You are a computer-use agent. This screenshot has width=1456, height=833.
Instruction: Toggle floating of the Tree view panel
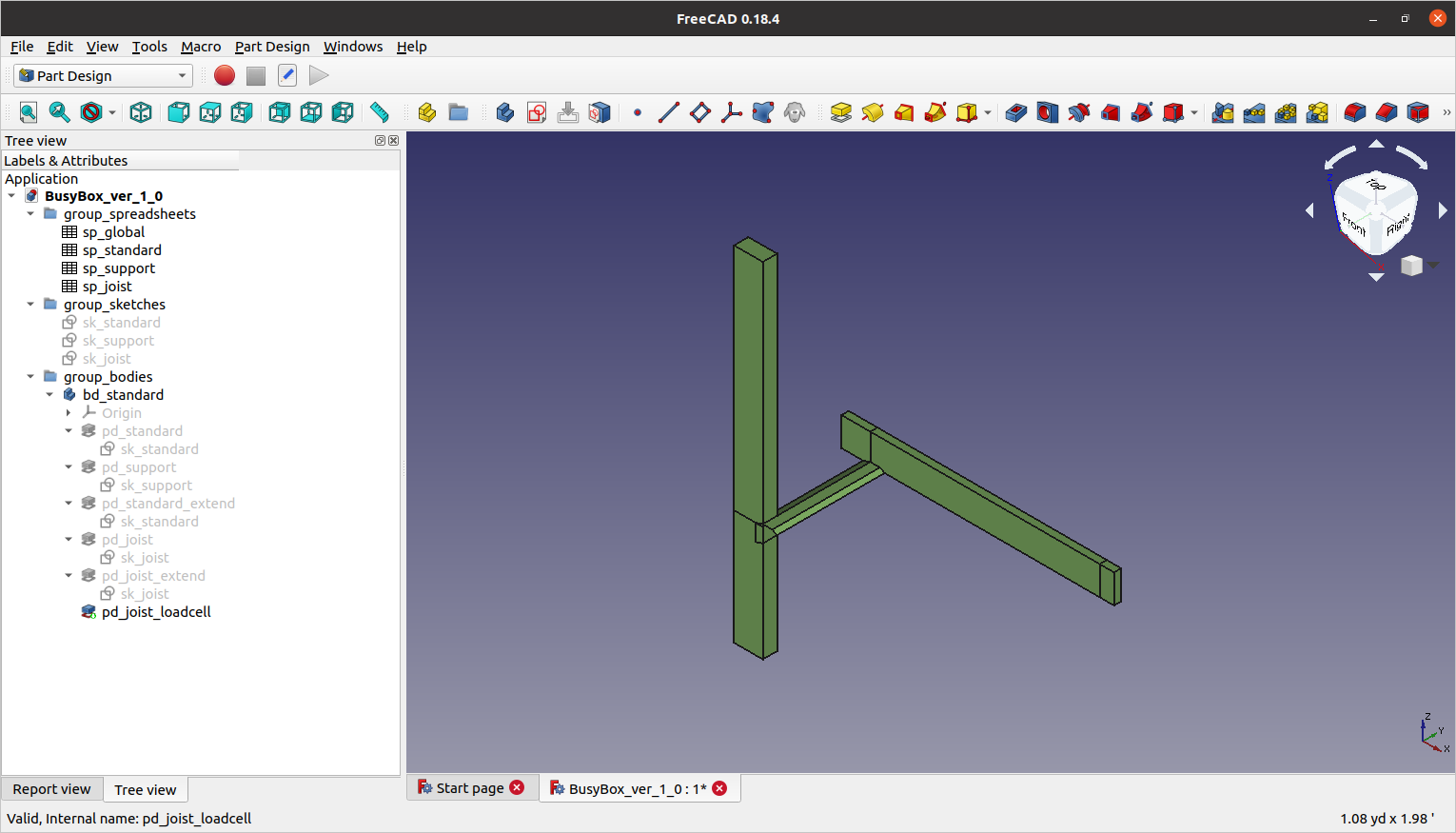click(x=380, y=141)
